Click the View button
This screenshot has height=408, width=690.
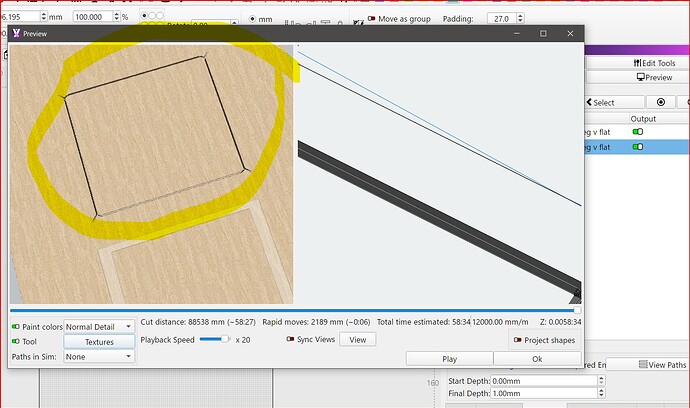click(358, 340)
